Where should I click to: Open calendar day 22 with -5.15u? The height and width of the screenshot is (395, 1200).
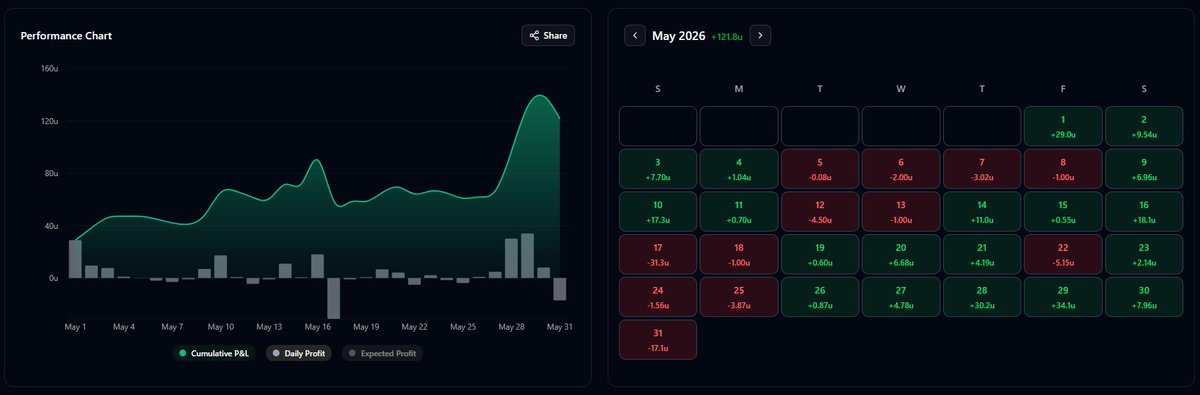[1063, 254]
